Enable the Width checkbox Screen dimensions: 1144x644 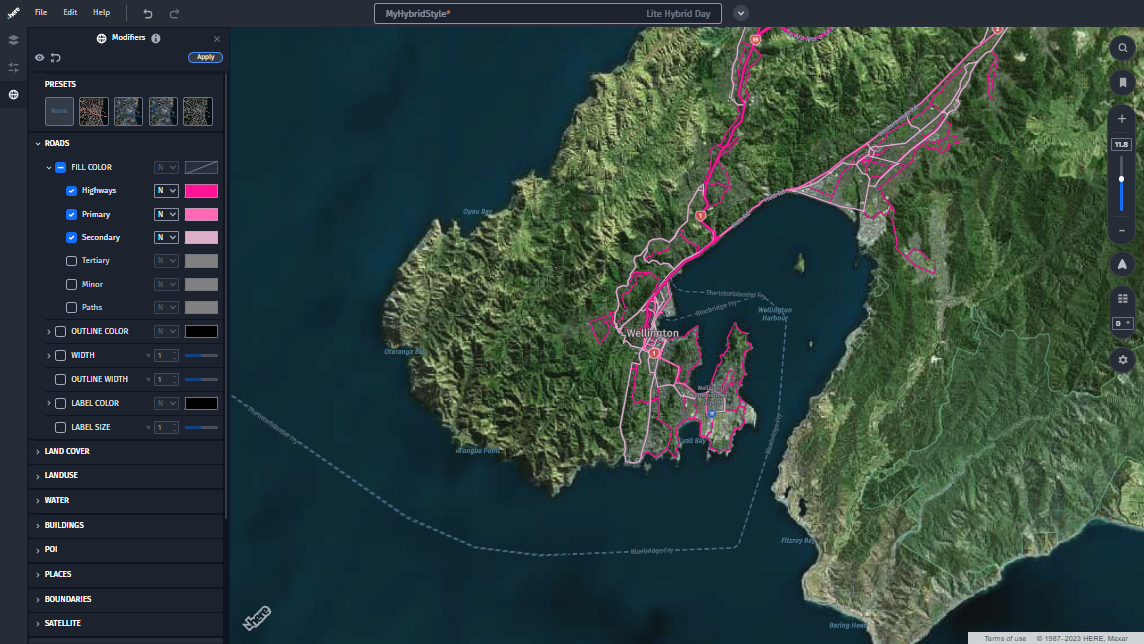click(x=61, y=356)
